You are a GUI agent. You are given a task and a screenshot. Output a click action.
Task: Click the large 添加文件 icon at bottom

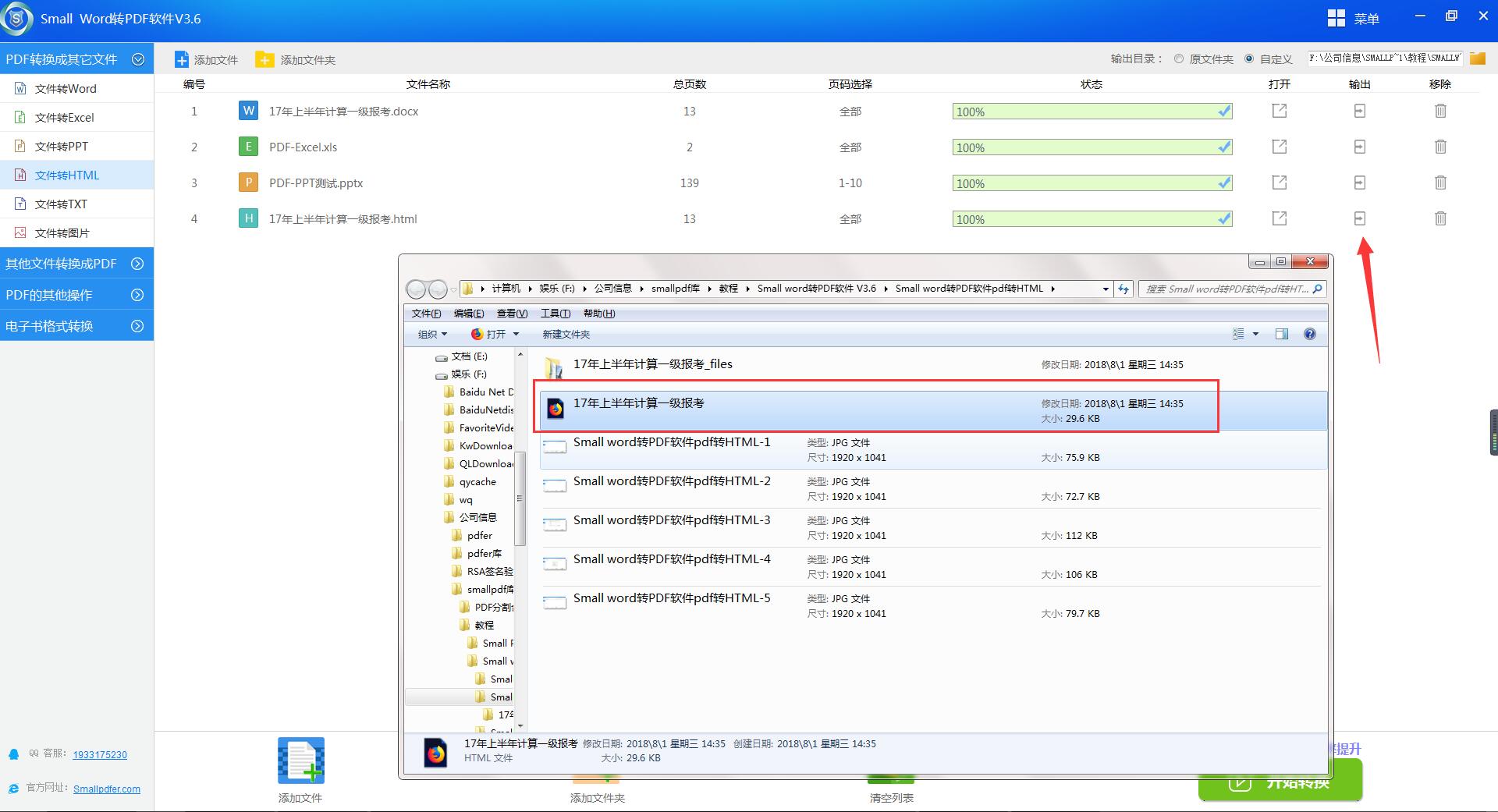click(x=300, y=761)
